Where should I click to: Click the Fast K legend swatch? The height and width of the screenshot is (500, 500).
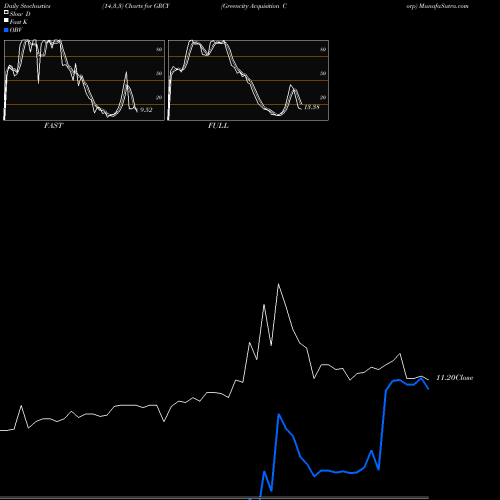[x=6, y=20]
